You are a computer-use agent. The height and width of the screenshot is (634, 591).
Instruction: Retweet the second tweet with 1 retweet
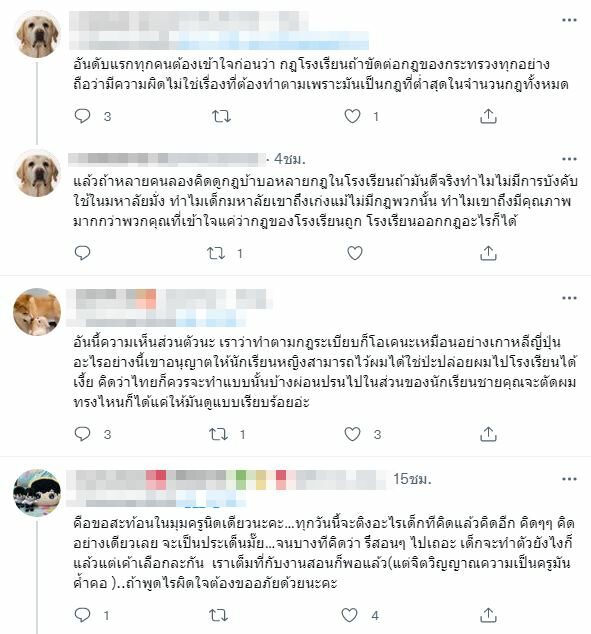pos(216,254)
